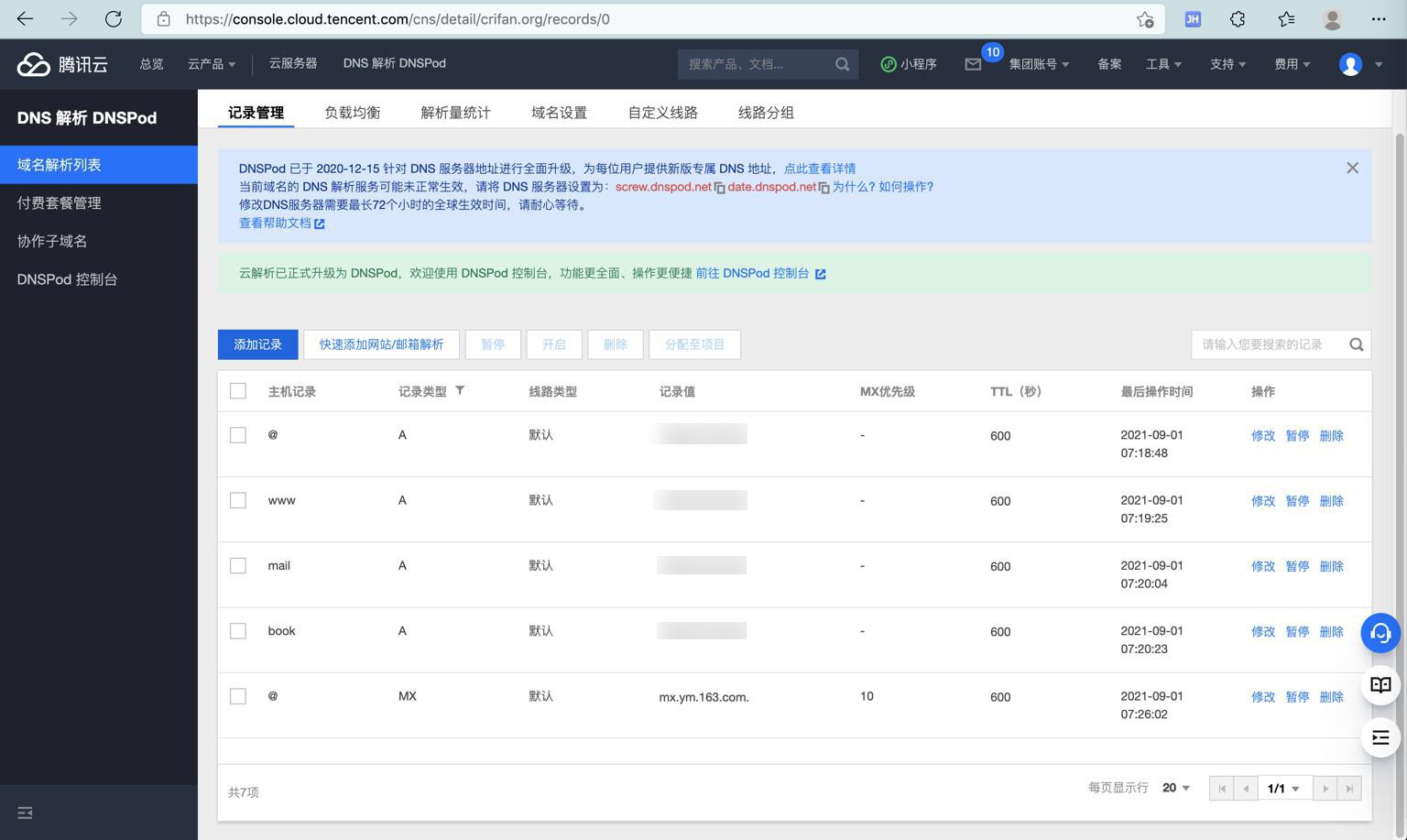Open 协作子域名 in sidebar
Viewport: 1407px width, 840px height.
99,241
